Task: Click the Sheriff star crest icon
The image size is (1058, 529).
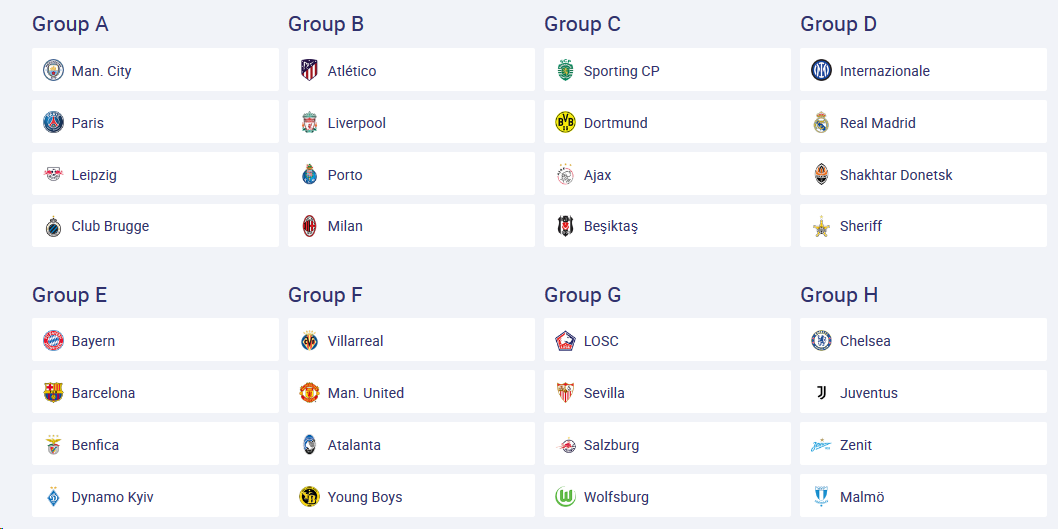Action: coord(821,226)
